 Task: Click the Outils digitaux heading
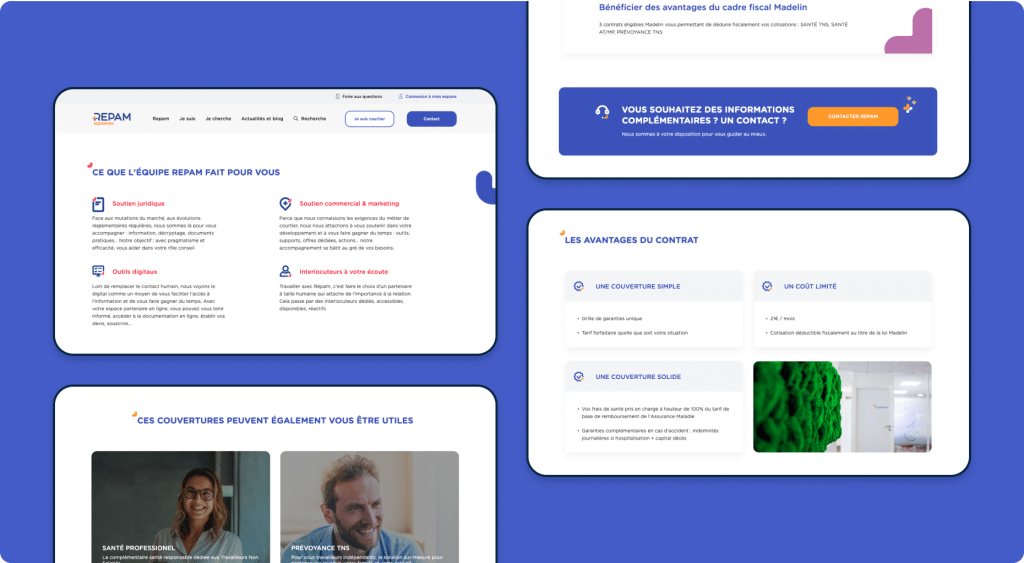[135, 272]
